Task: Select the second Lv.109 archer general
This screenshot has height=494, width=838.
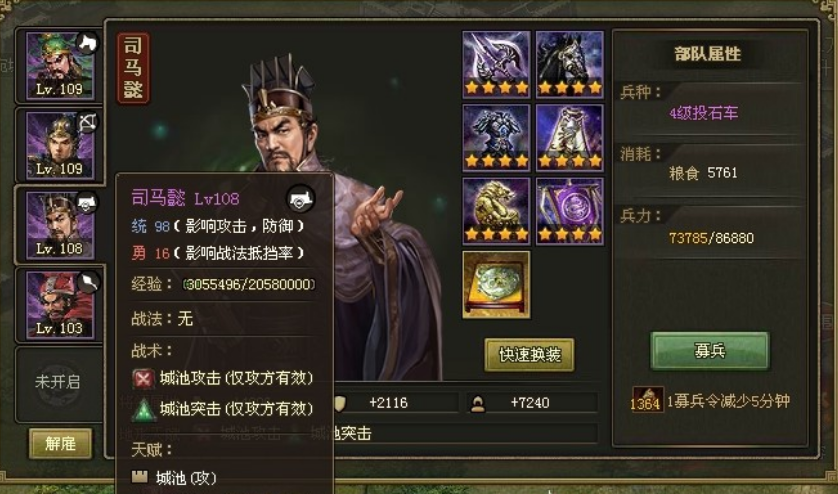Action: pyautogui.click(x=60, y=145)
